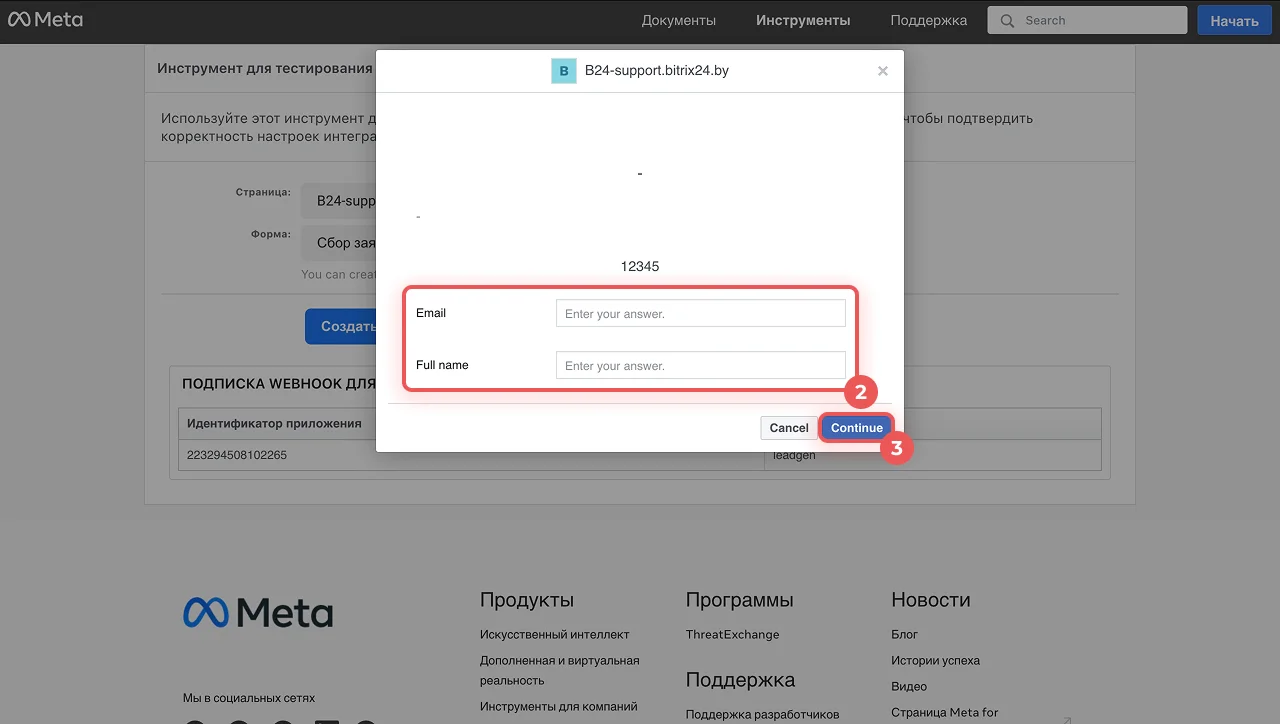Open the Документы menu
This screenshot has width=1280, height=724.
pos(678,20)
